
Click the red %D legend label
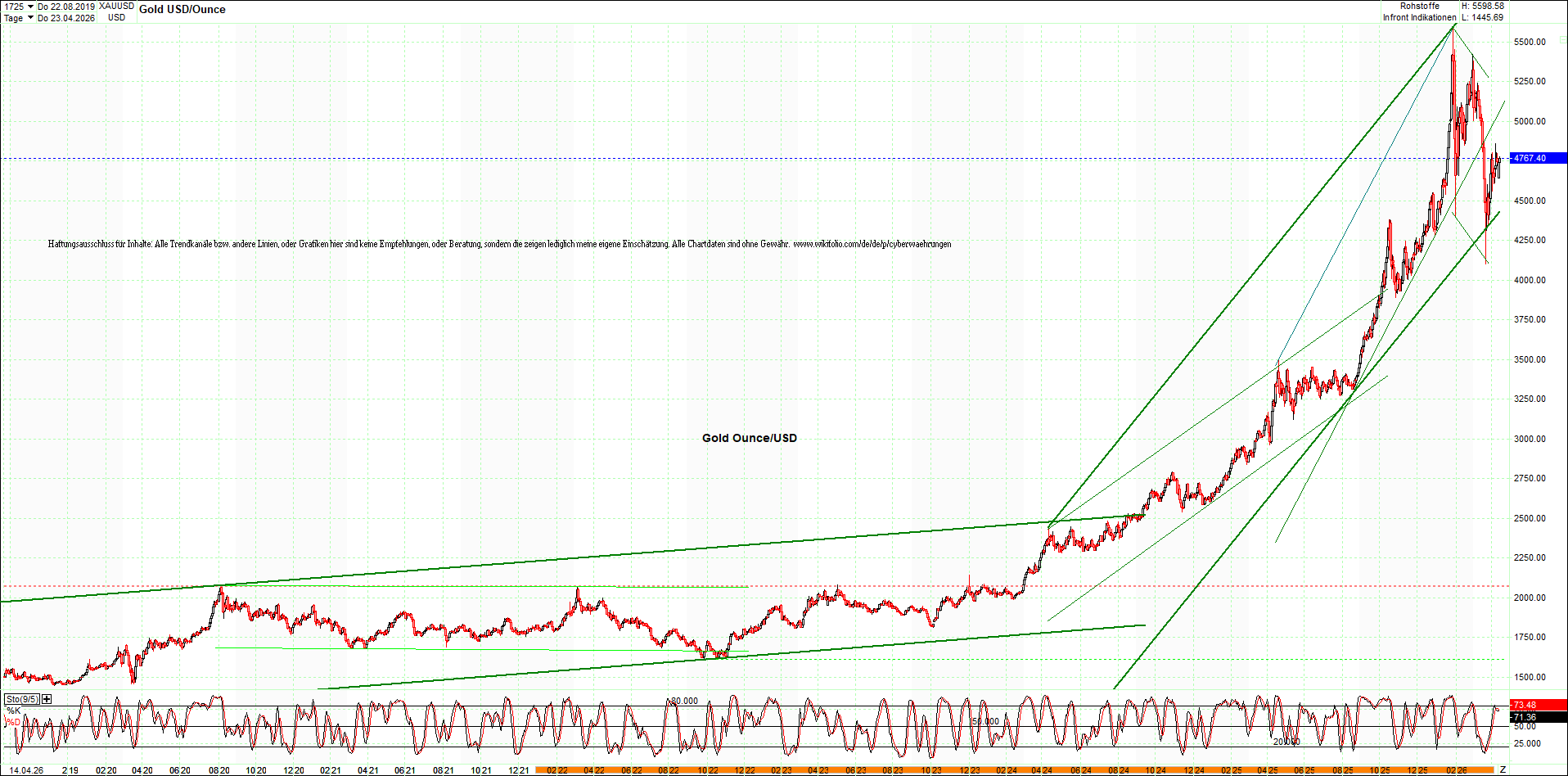[x=13, y=722]
